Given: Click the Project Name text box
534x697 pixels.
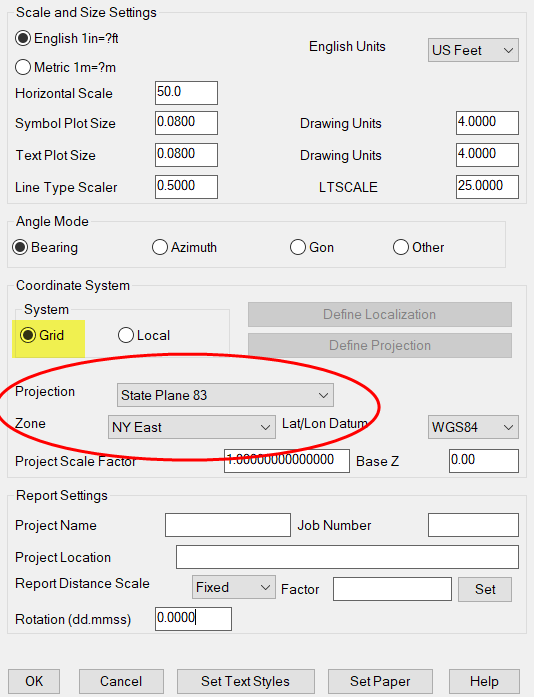Looking at the screenshot, I should 228,525.
